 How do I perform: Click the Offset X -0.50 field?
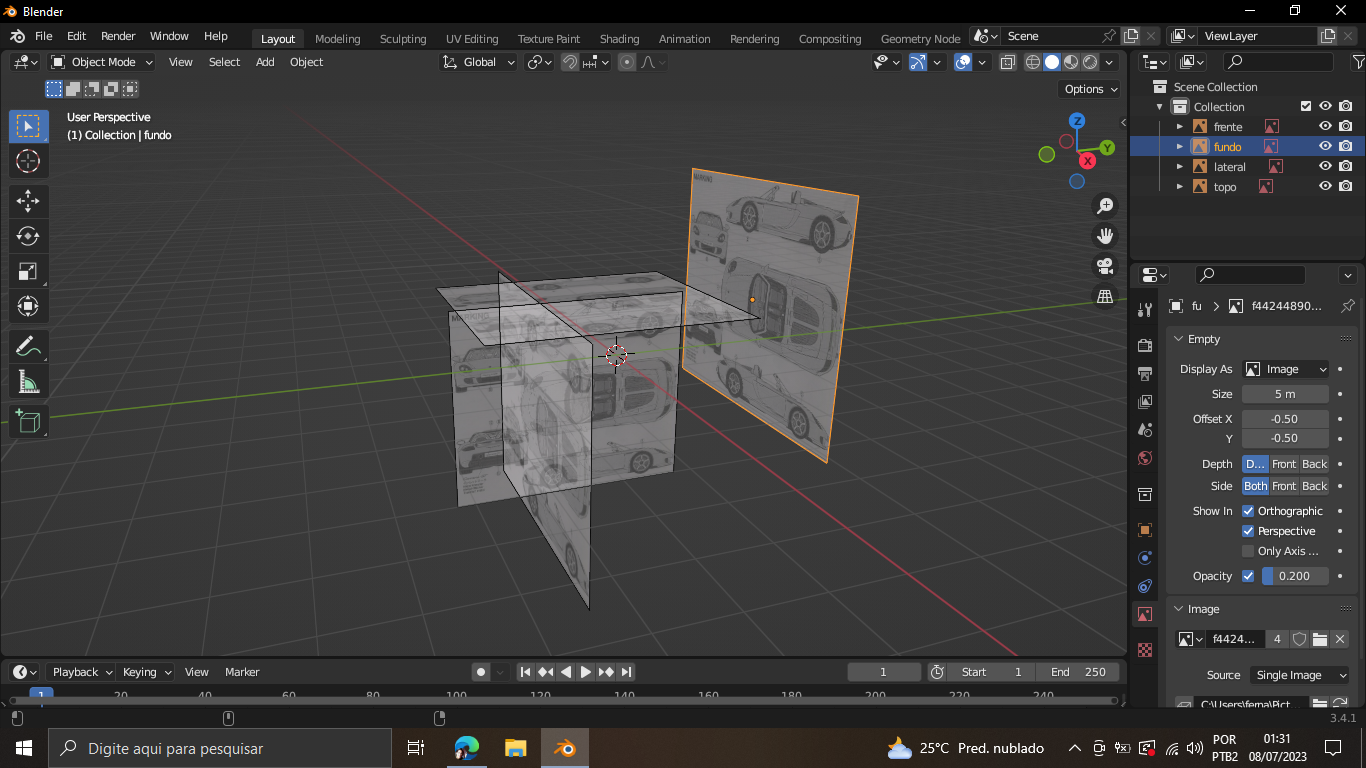[x=1286, y=419]
